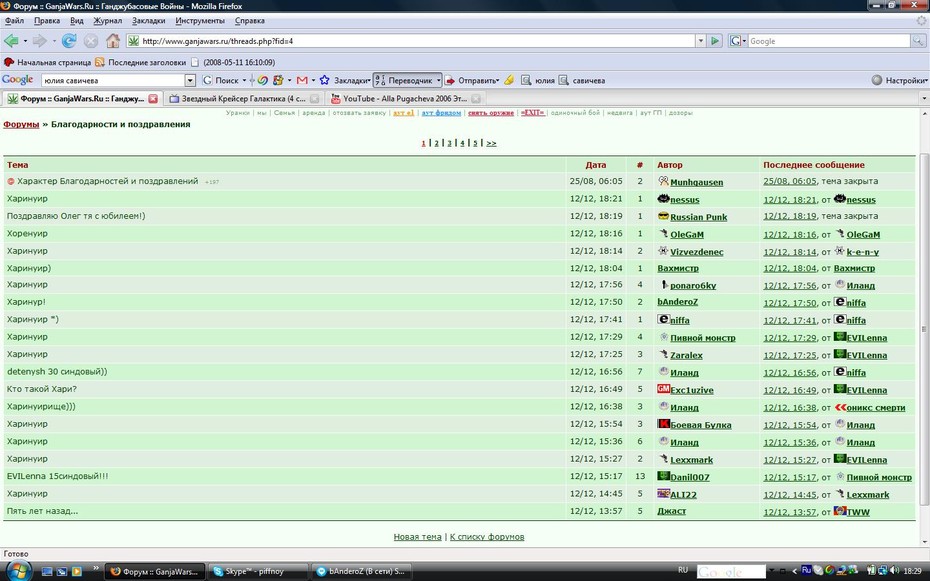Open the Справка menu
This screenshot has height=581, width=930.
click(250, 21)
